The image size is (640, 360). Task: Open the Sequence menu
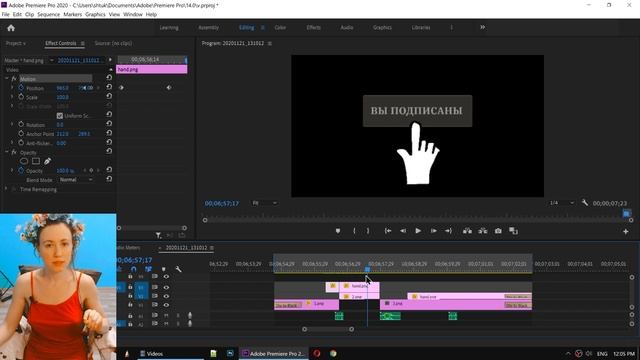(x=49, y=14)
